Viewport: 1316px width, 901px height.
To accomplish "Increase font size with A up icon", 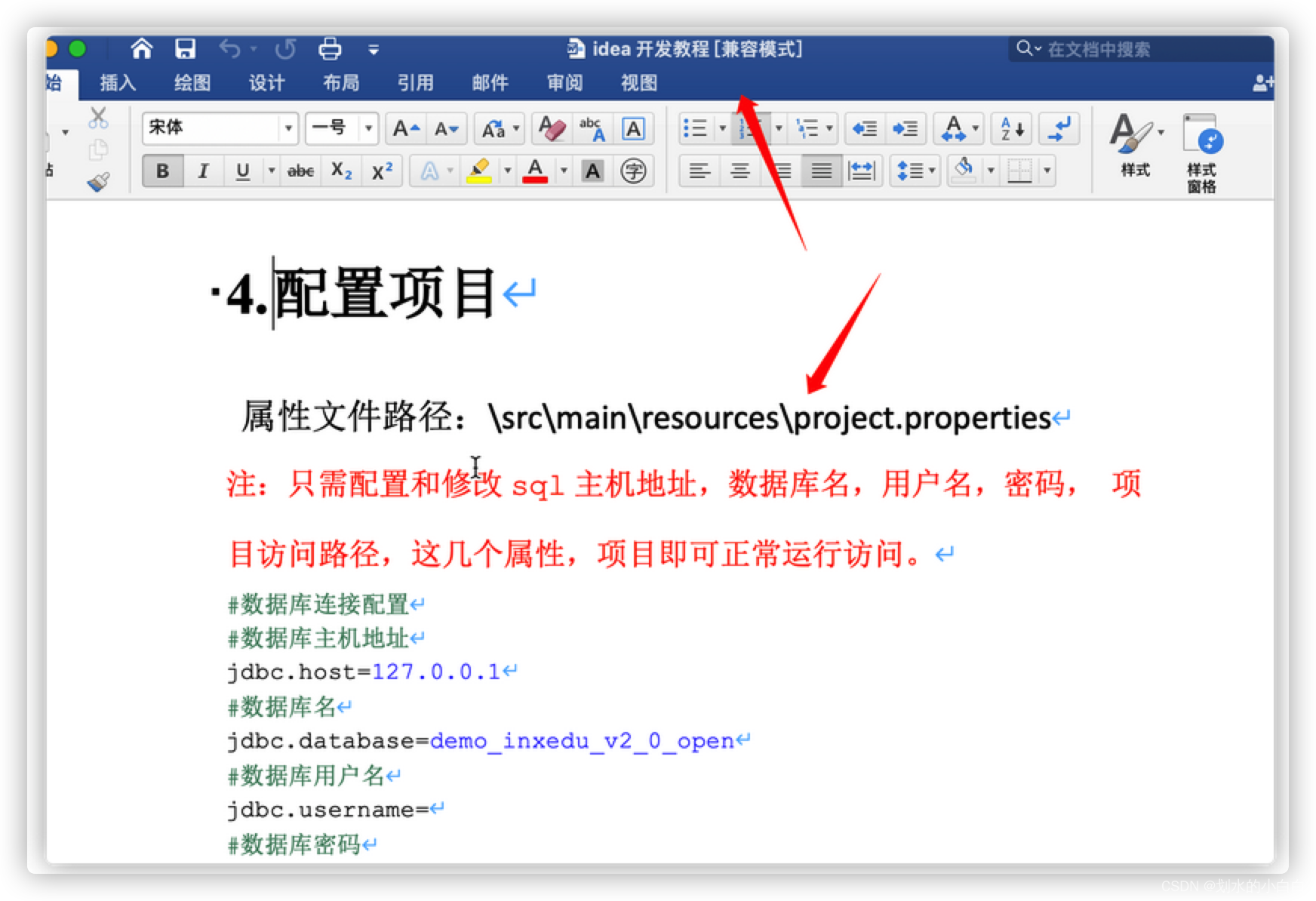I will point(406,129).
